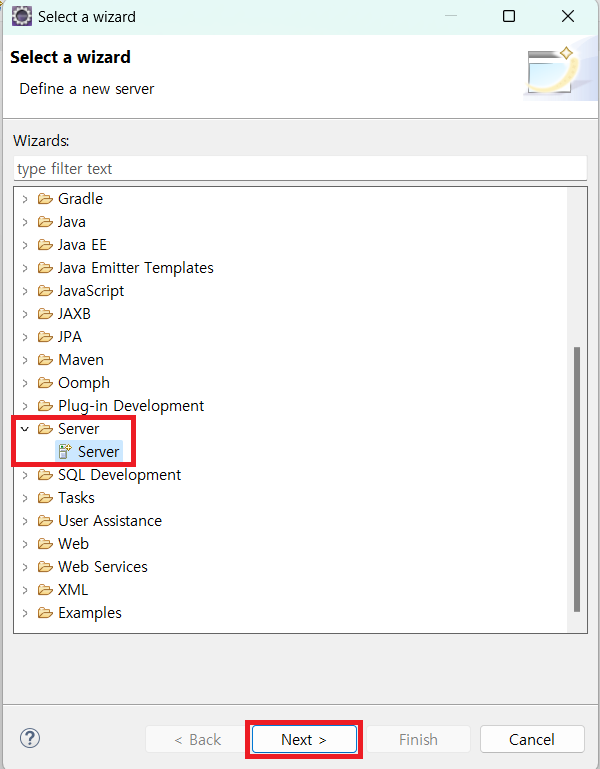The image size is (600, 769).
Task: Select the Java Emitter Templates folder icon
Action: (x=45, y=268)
